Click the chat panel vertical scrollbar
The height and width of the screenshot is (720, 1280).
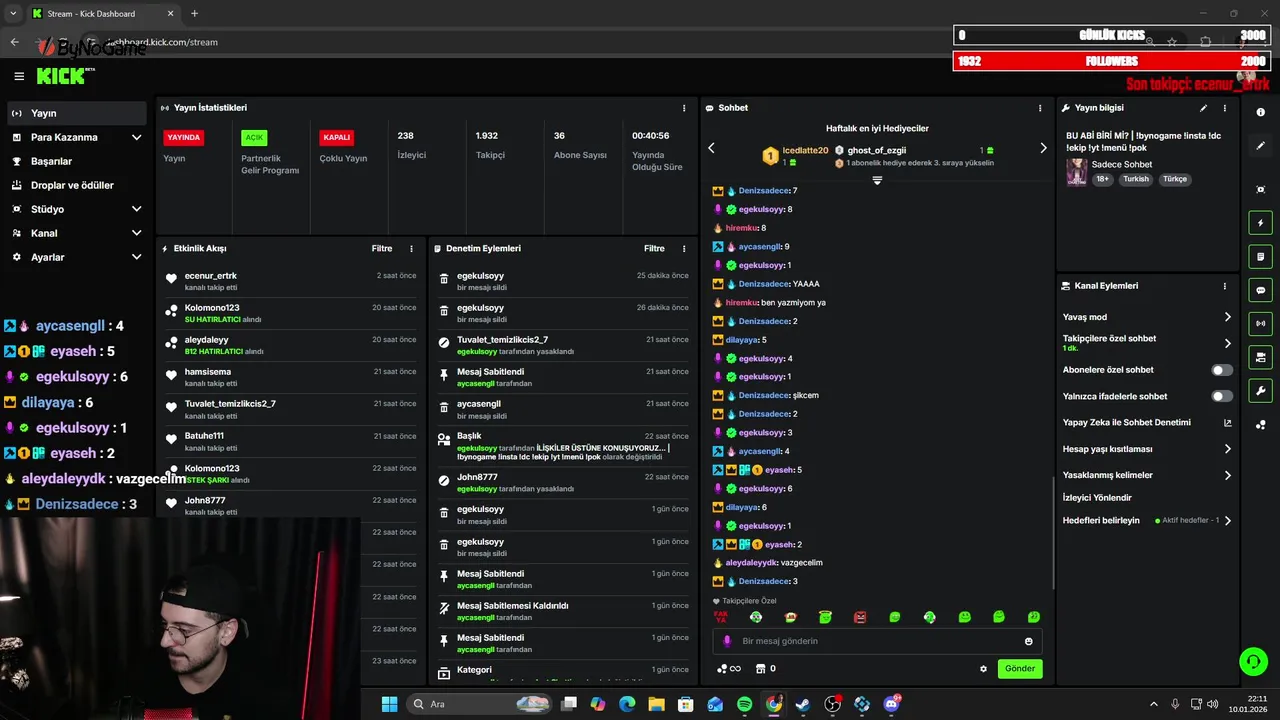click(1052, 535)
